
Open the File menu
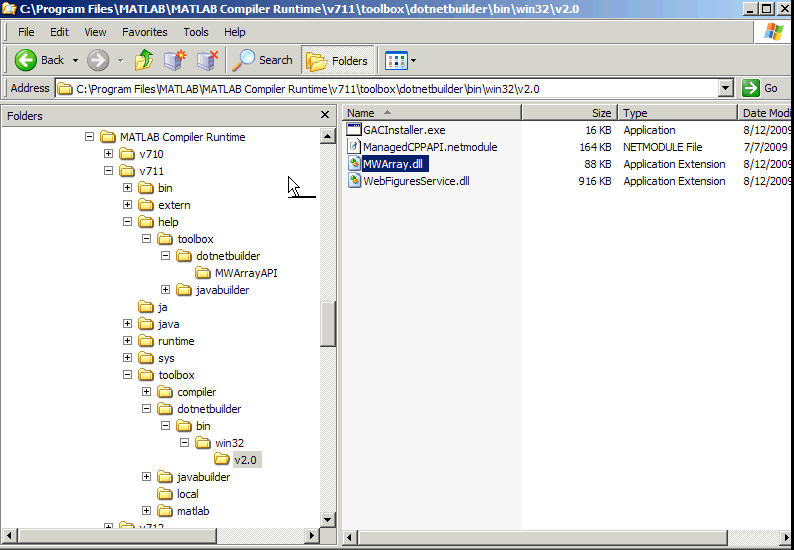tap(26, 32)
